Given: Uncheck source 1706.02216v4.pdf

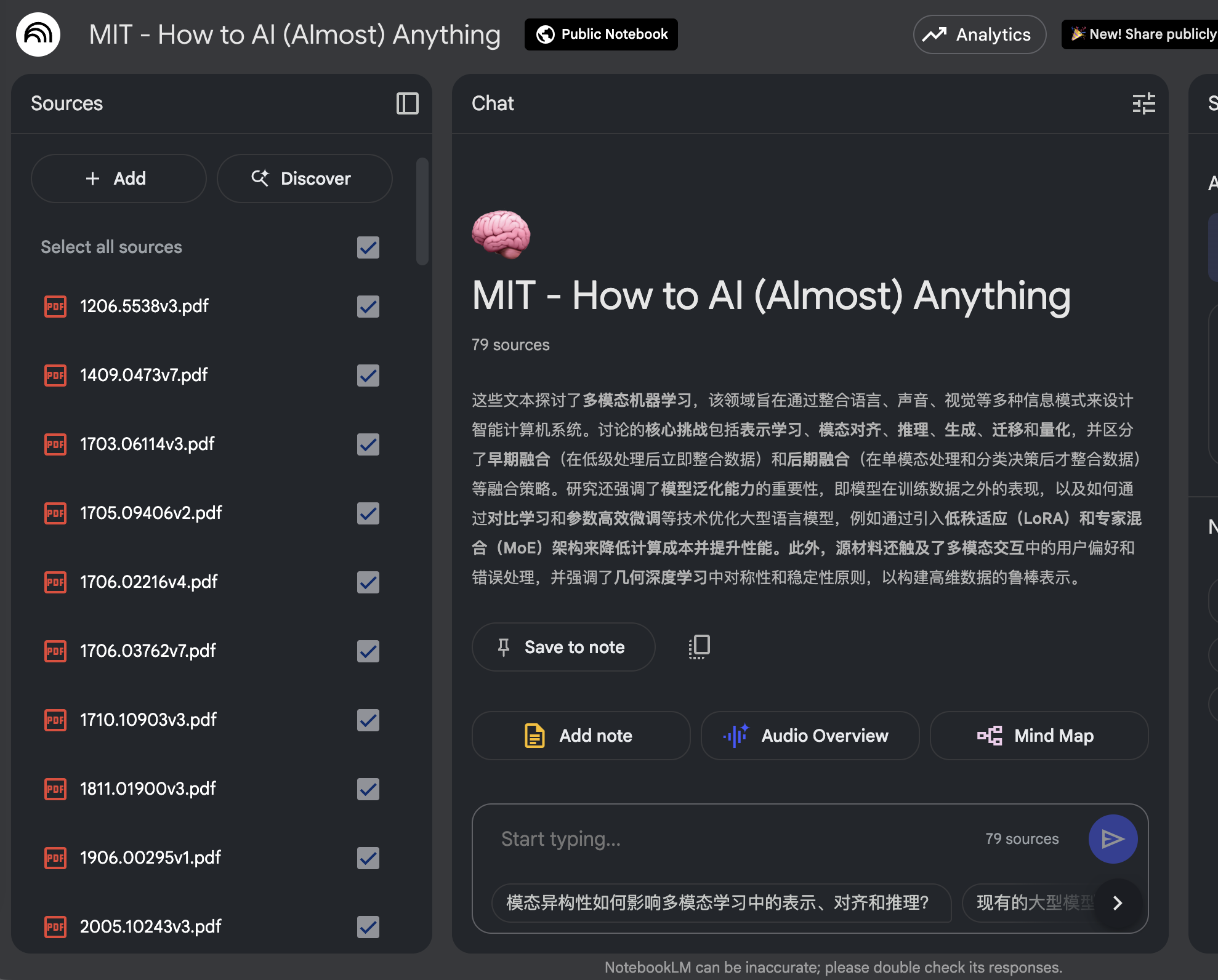Looking at the screenshot, I should pyautogui.click(x=368, y=582).
